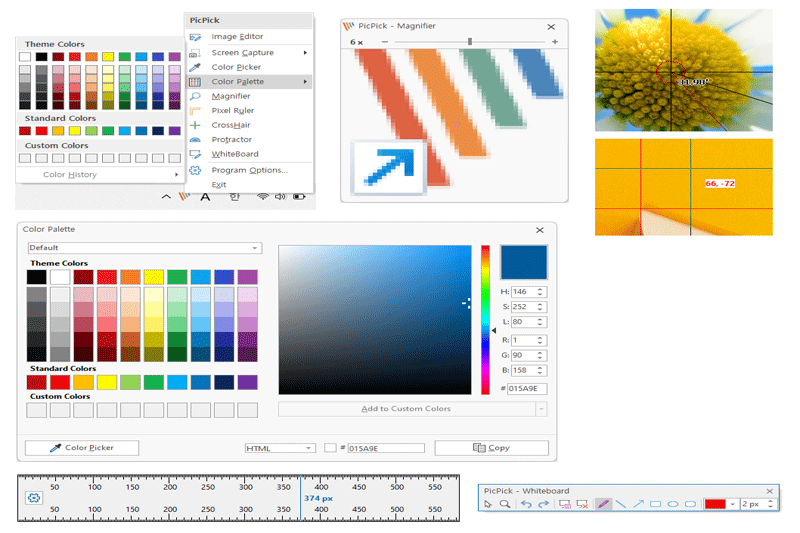Open the pixel ruler settings gear icon

pos(33,497)
